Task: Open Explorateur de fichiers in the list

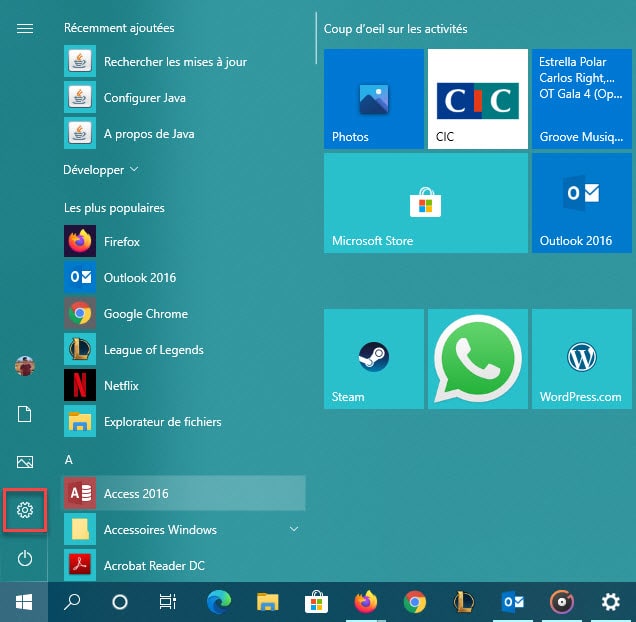Action: [x=185, y=422]
